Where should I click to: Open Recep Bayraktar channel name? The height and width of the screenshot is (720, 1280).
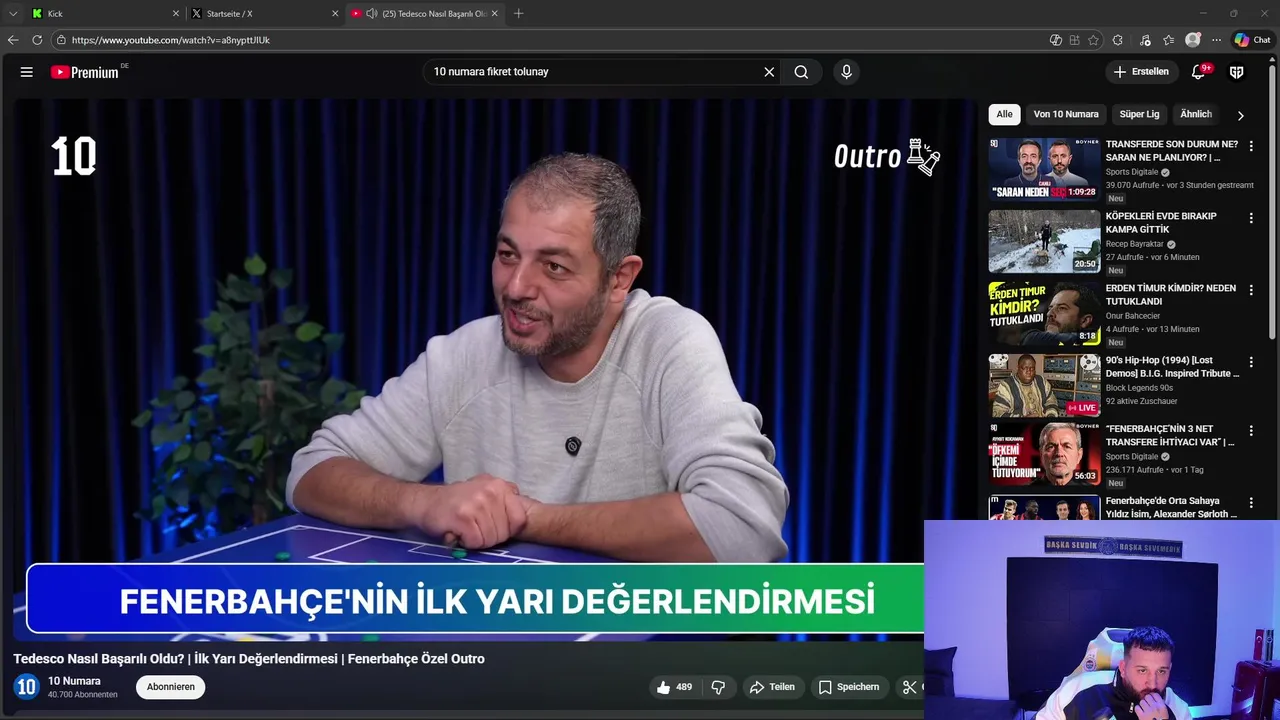coord(1134,244)
